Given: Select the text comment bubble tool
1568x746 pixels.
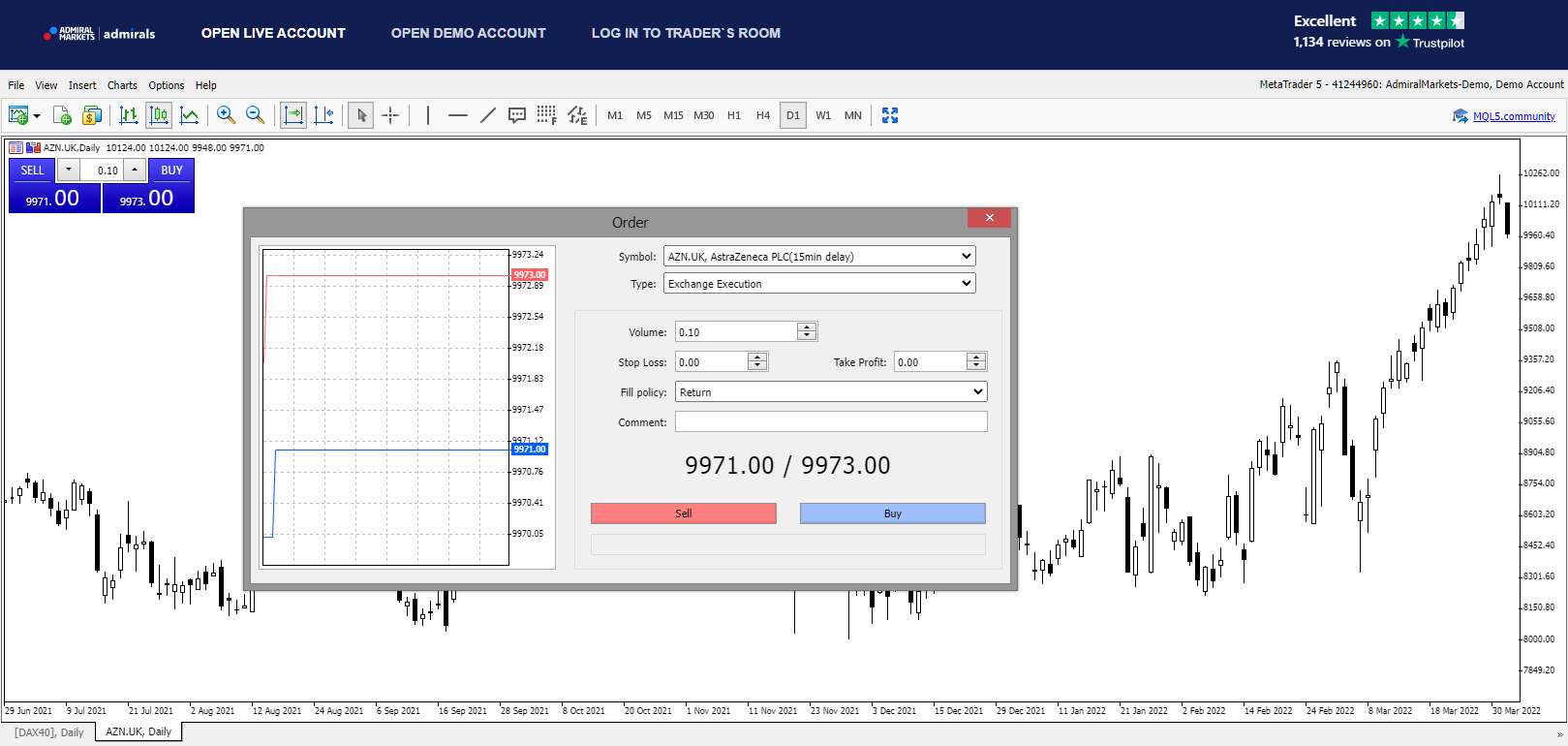Looking at the screenshot, I should 517,115.
